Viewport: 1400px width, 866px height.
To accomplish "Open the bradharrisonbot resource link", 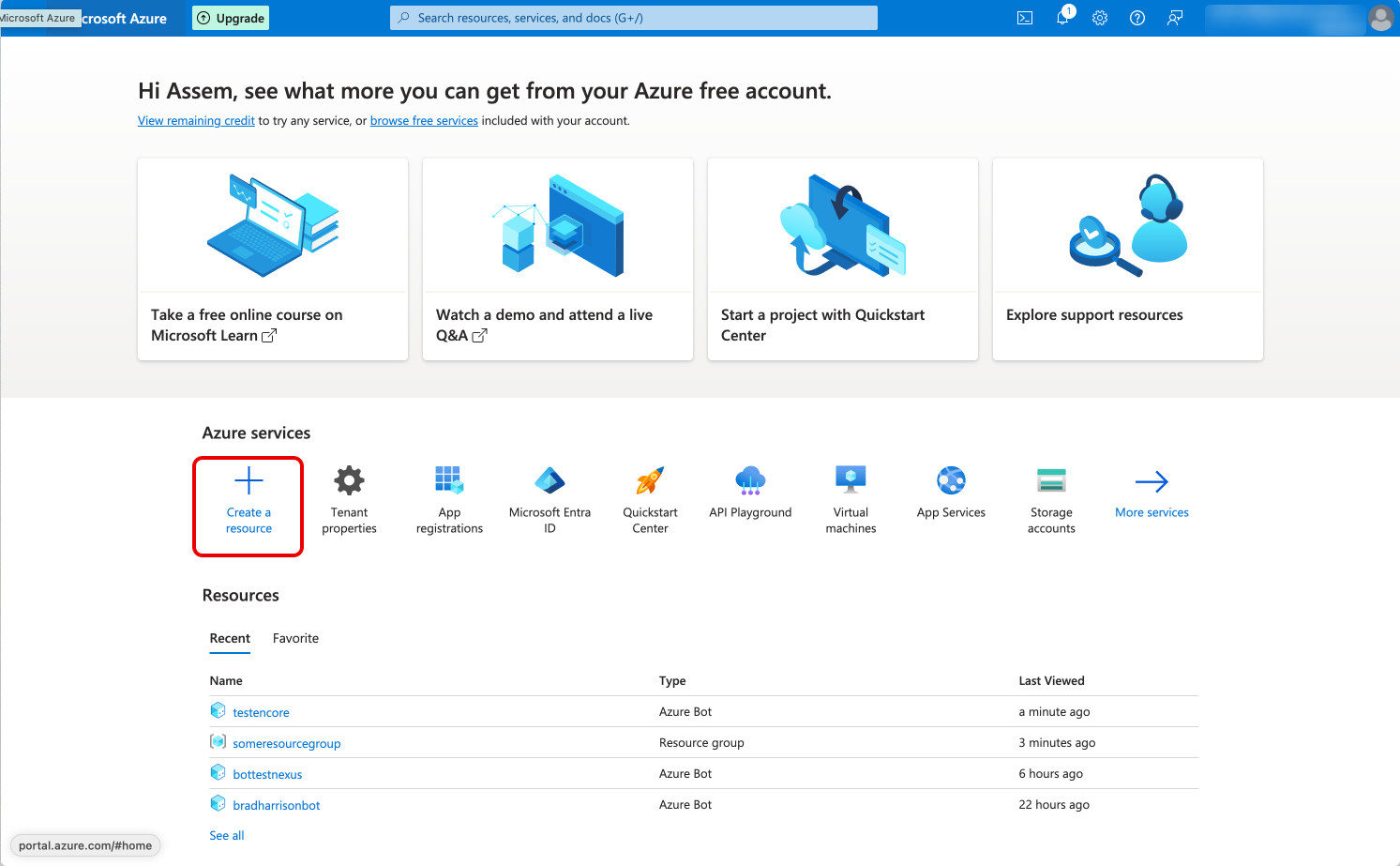I will coord(277,805).
